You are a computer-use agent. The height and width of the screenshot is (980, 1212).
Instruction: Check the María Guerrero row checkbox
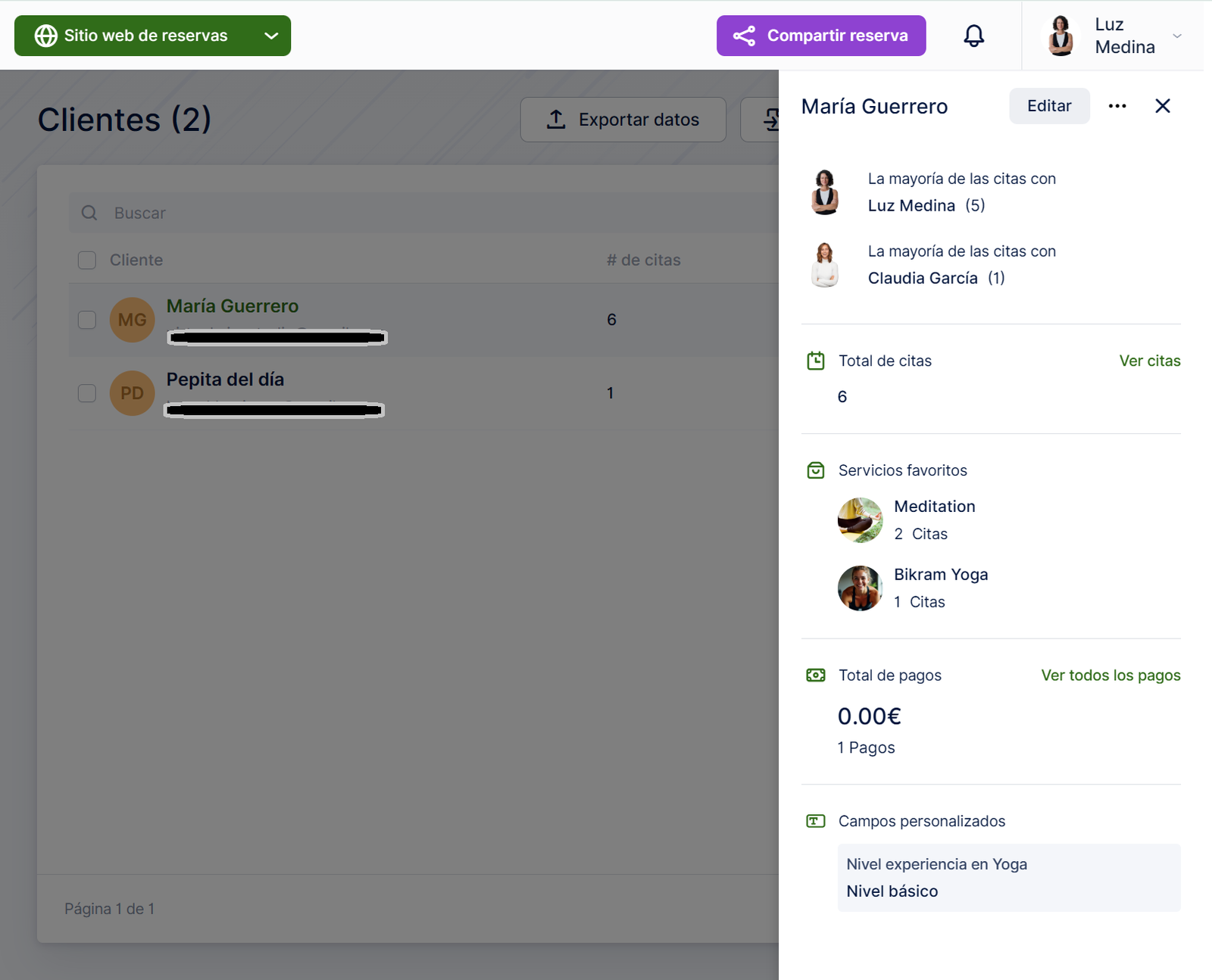coord(87,320)
